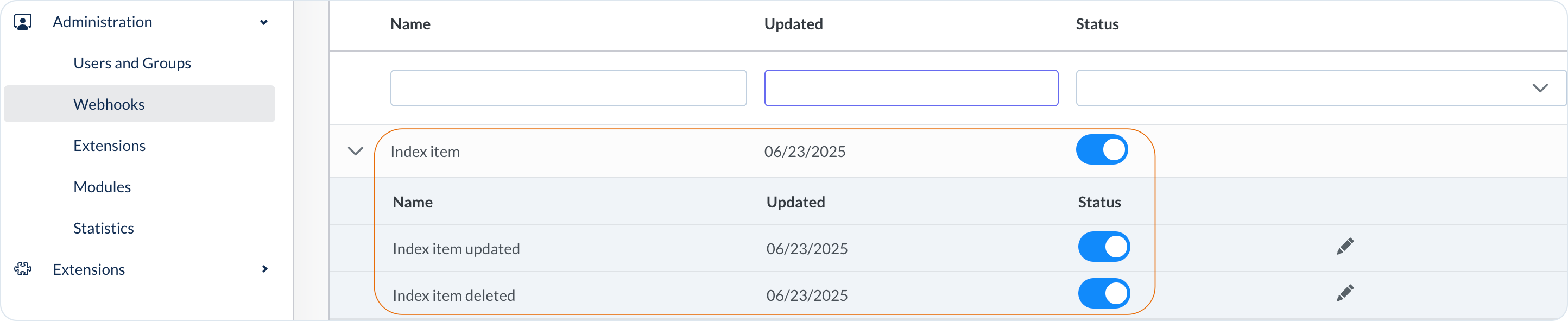Expand the Extensions sidebar section arrow
1568x321 pixels.
point(264,269)
